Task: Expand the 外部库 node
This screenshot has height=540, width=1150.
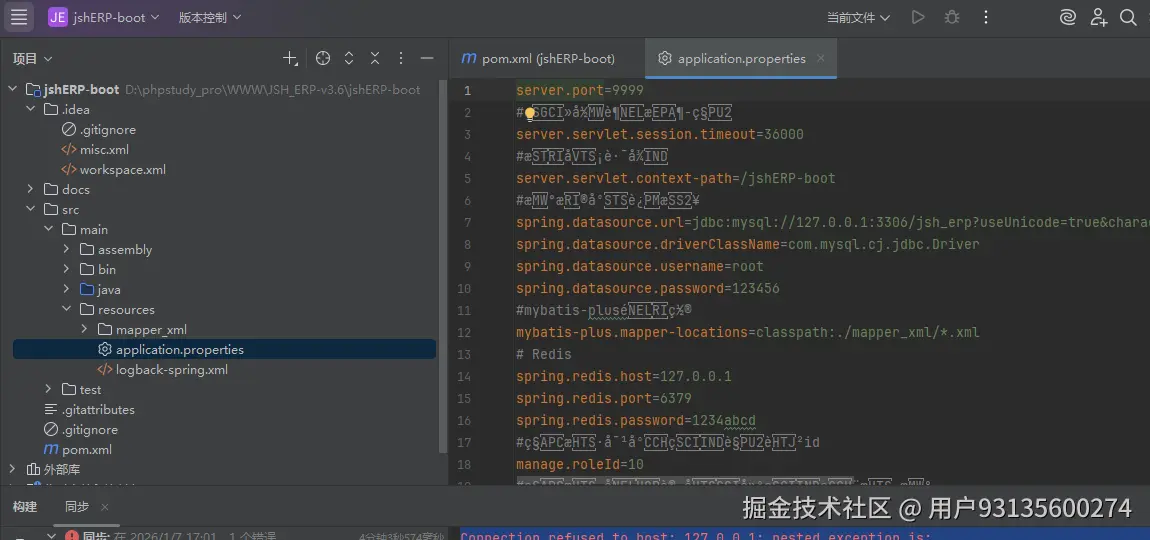Action: click(x=12, y=469)
